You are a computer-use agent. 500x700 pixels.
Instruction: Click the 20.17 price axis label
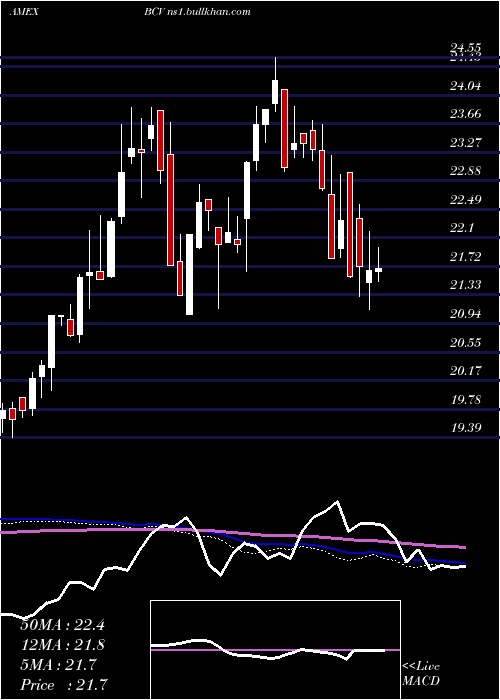click(x=466, y=371)
